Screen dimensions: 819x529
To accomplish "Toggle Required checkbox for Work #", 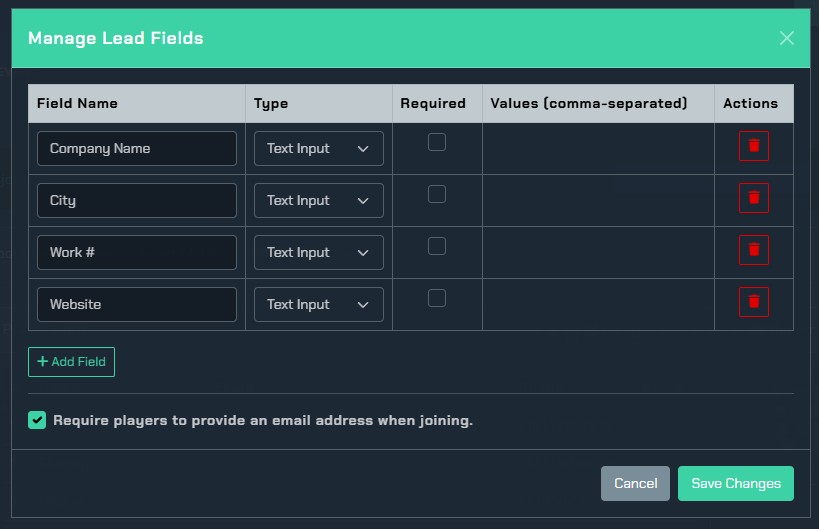I will point(437,246).
